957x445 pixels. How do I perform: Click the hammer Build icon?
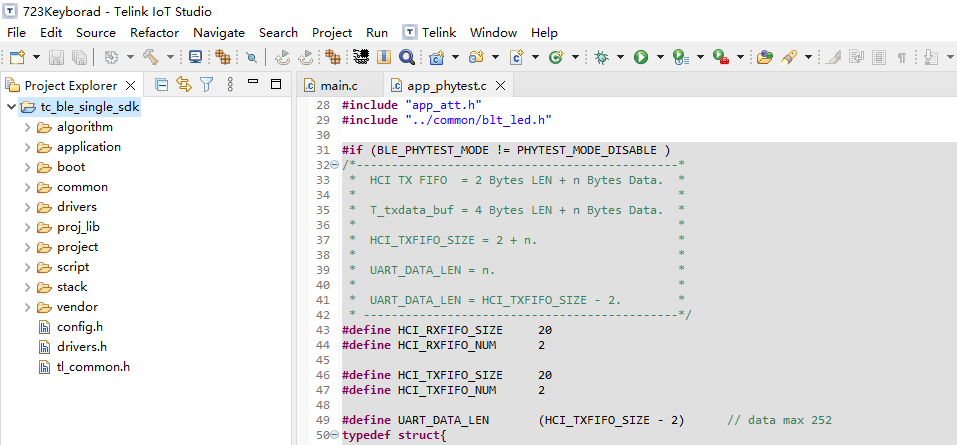pos(150,57)
